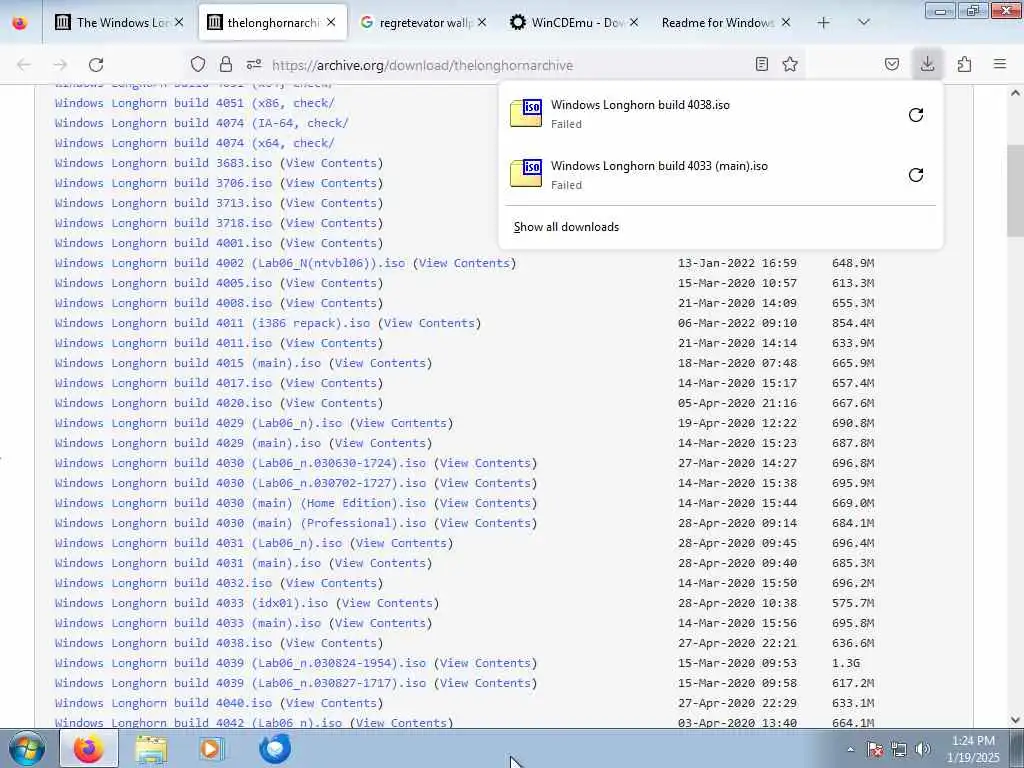Open Windows Start menu orb
1024x768 pixels.
click(27, 748)
